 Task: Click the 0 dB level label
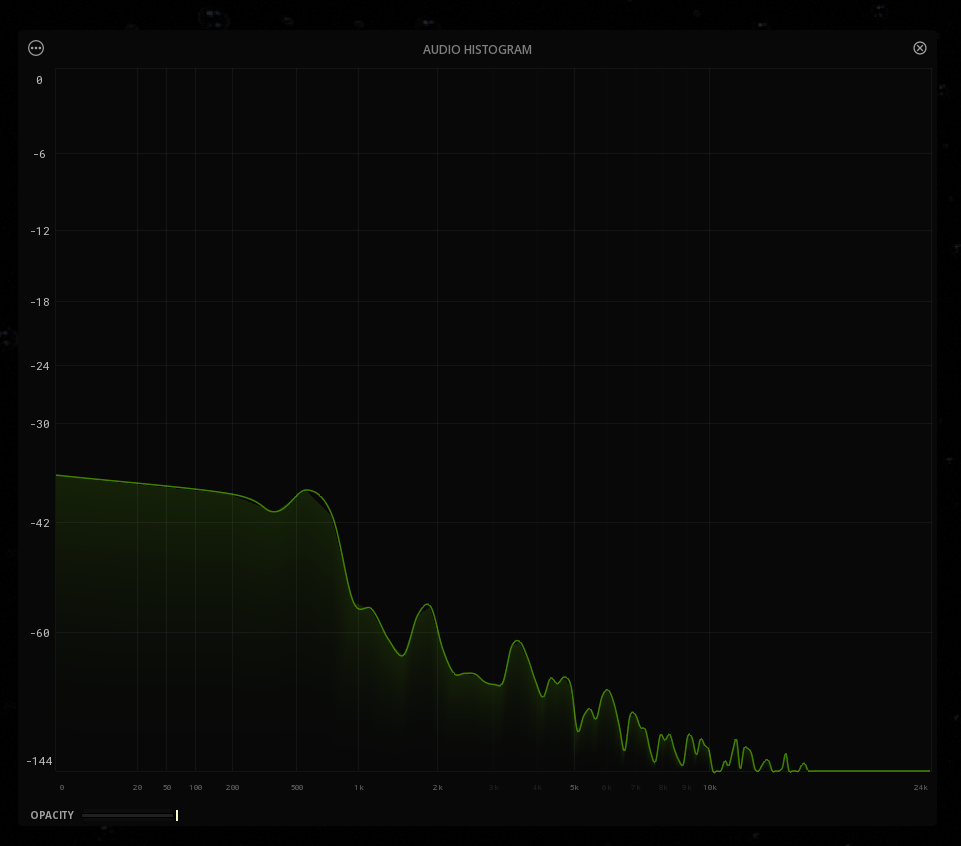tap(40, 80)
